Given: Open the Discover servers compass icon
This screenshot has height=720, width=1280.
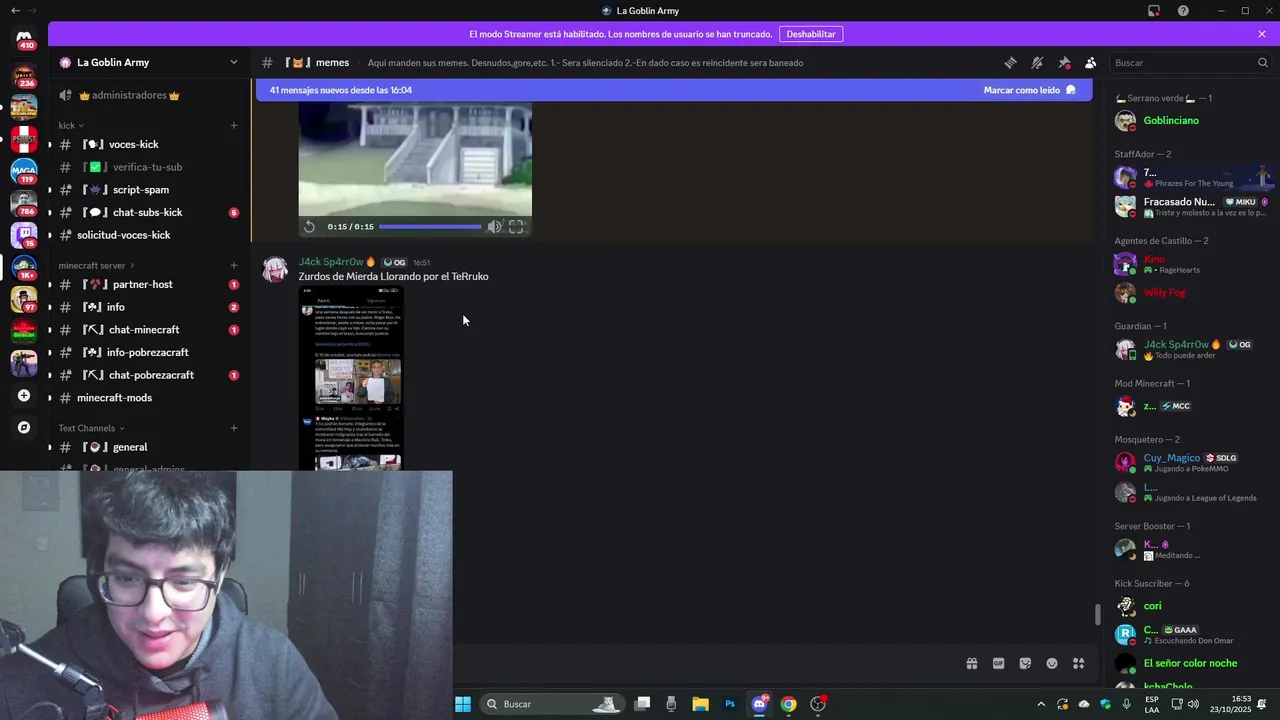Looking at the screenshot, I should click(24, 427).
